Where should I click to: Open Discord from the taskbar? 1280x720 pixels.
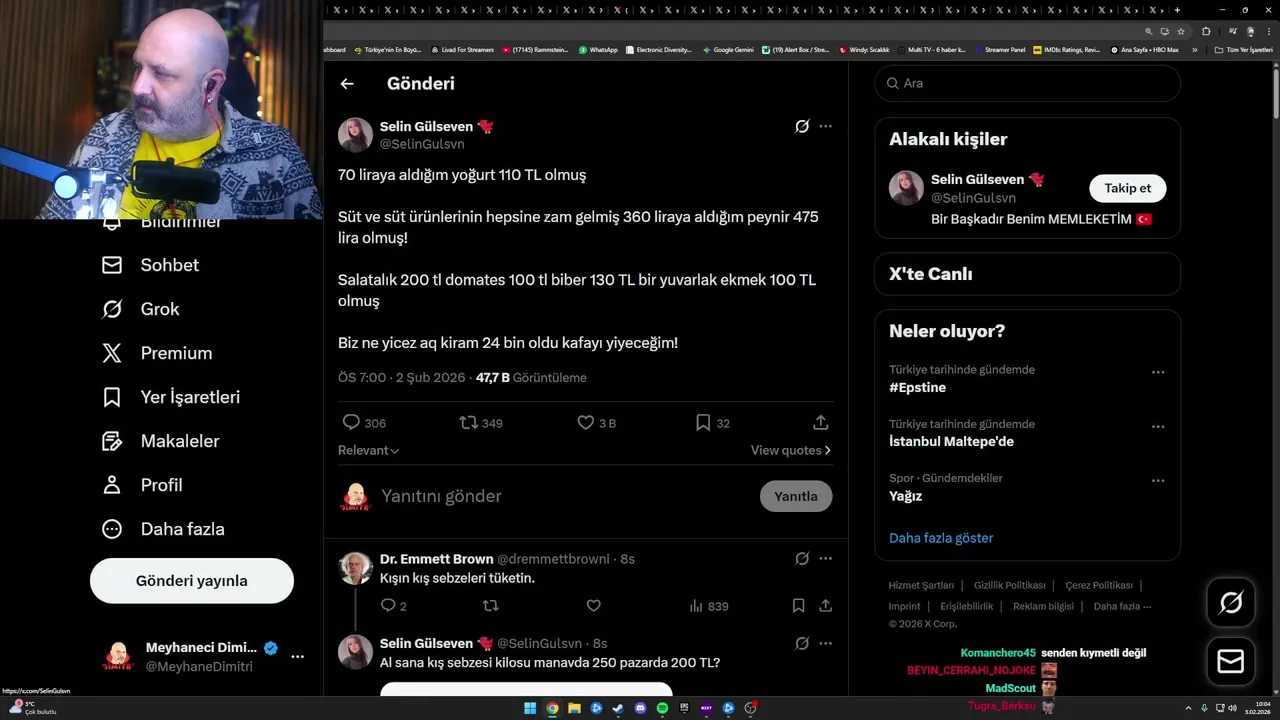(x=640, y=709)
